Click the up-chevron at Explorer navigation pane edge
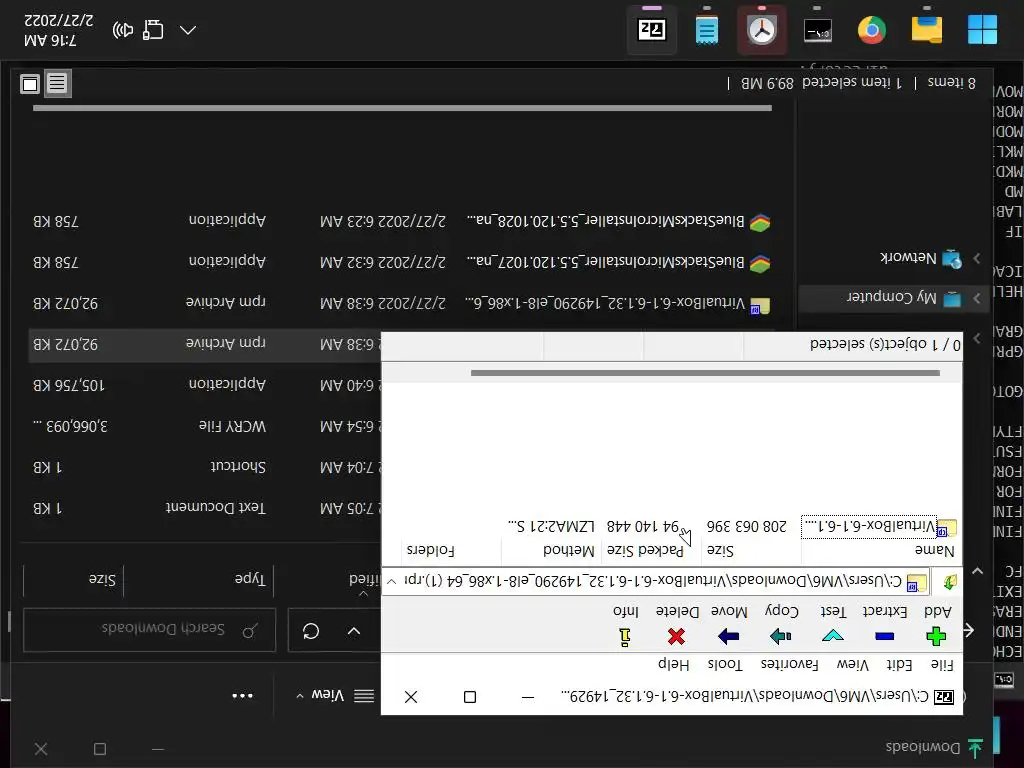Viewport: 1024px width, 768px height. tap(977, 571)
